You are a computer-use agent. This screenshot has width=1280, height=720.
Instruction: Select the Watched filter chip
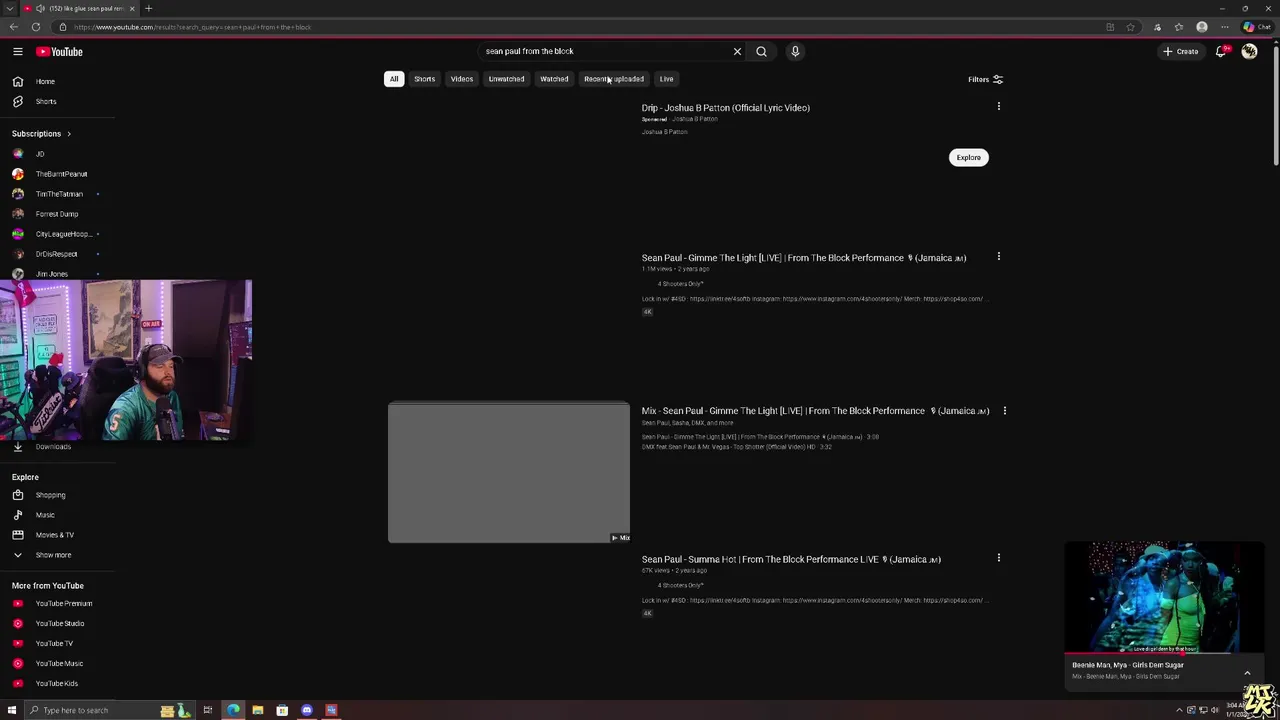(554, 79)
